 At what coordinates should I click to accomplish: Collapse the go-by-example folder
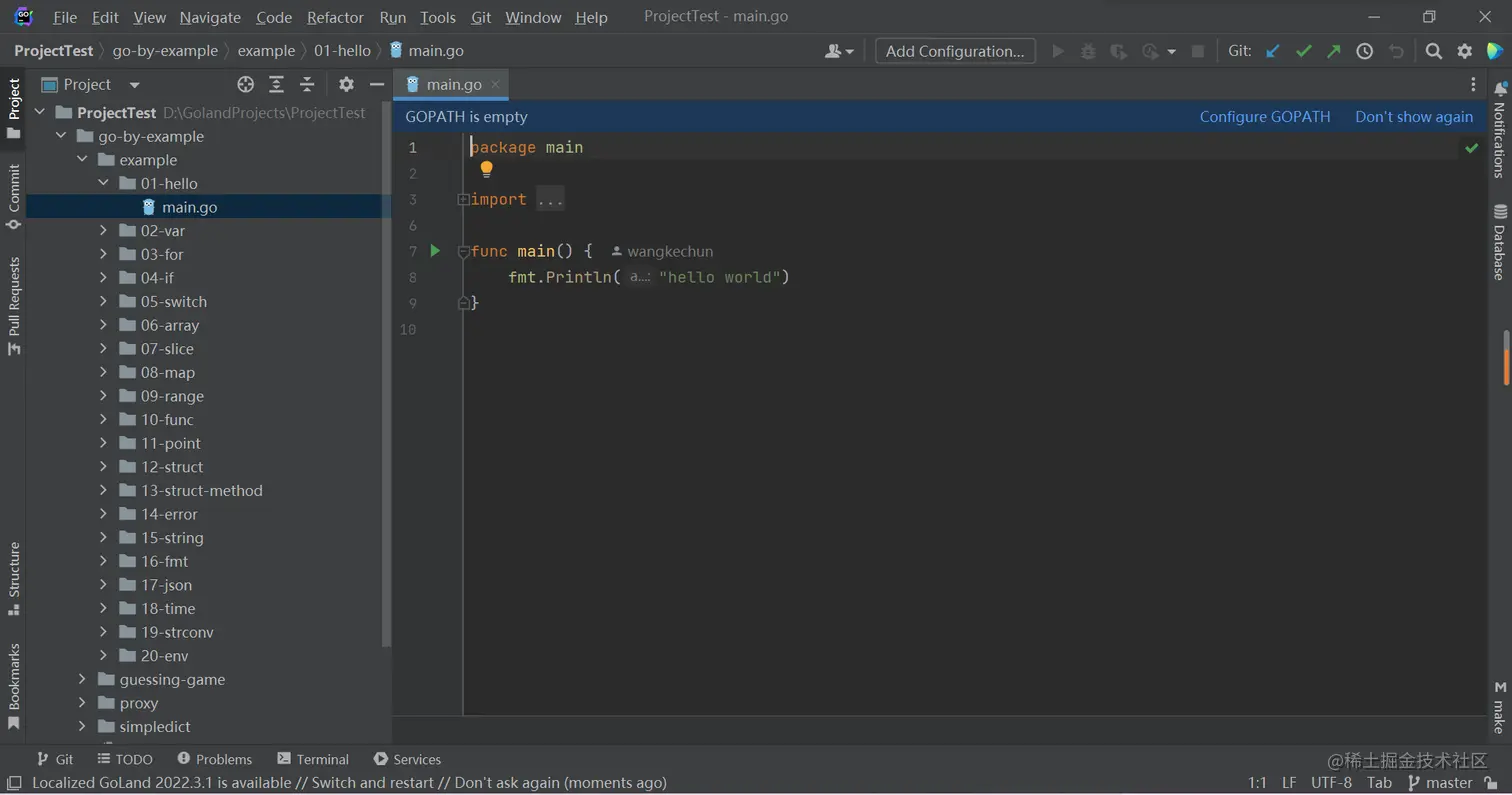click(61, 137)
